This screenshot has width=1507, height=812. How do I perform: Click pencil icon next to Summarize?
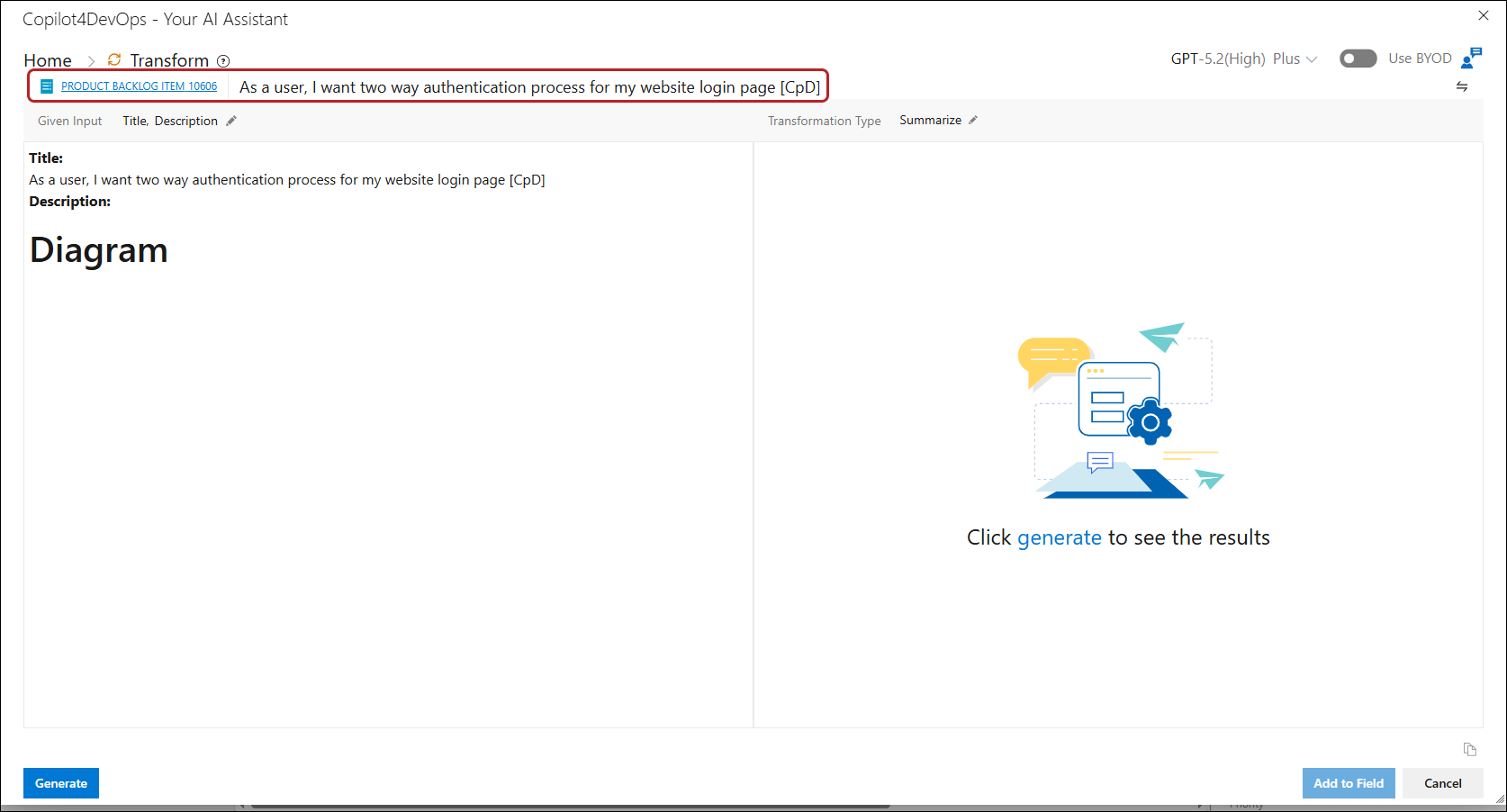pyautogui.click(x=973, y=120)
